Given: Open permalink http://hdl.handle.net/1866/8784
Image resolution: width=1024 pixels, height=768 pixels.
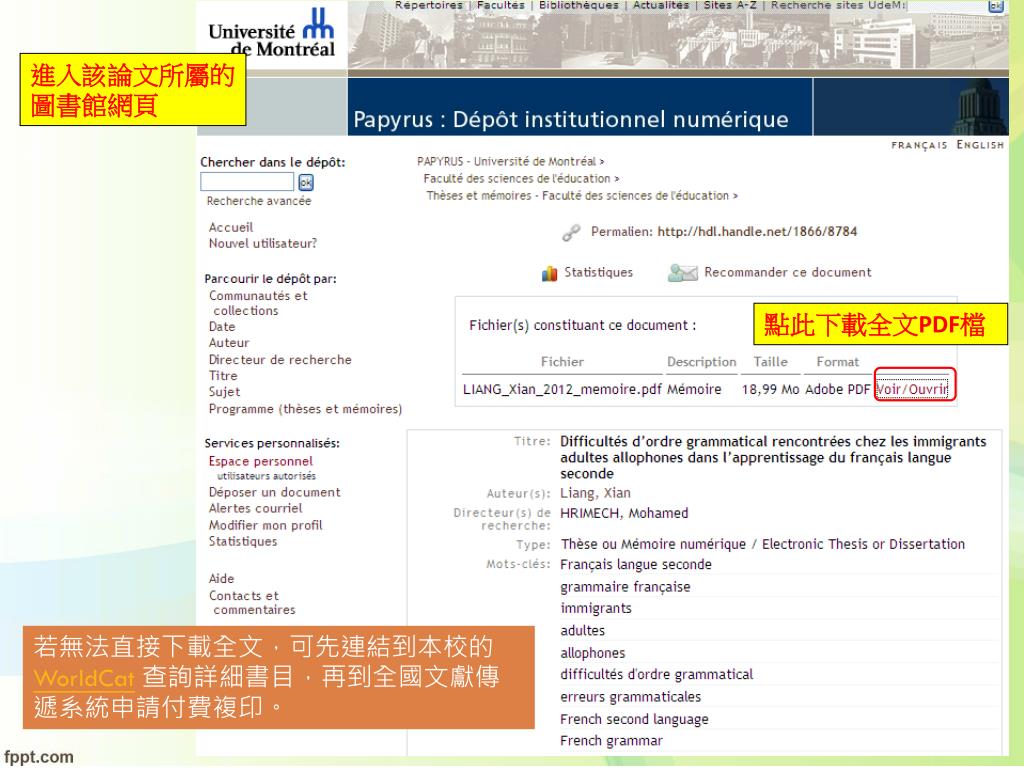Looking at the screenshot, I should 757,231.
